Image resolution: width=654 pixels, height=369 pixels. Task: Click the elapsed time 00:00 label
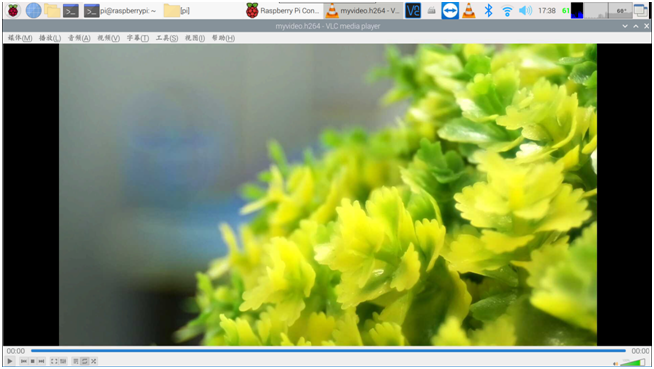click(x=15, y=351)
